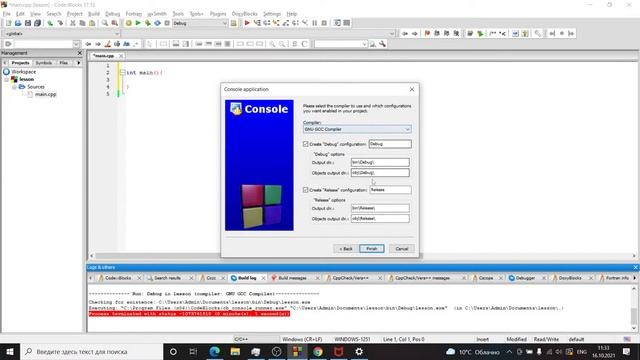
Task: Click the Zoom in icon on third toolbar
Action: point(272,44)
